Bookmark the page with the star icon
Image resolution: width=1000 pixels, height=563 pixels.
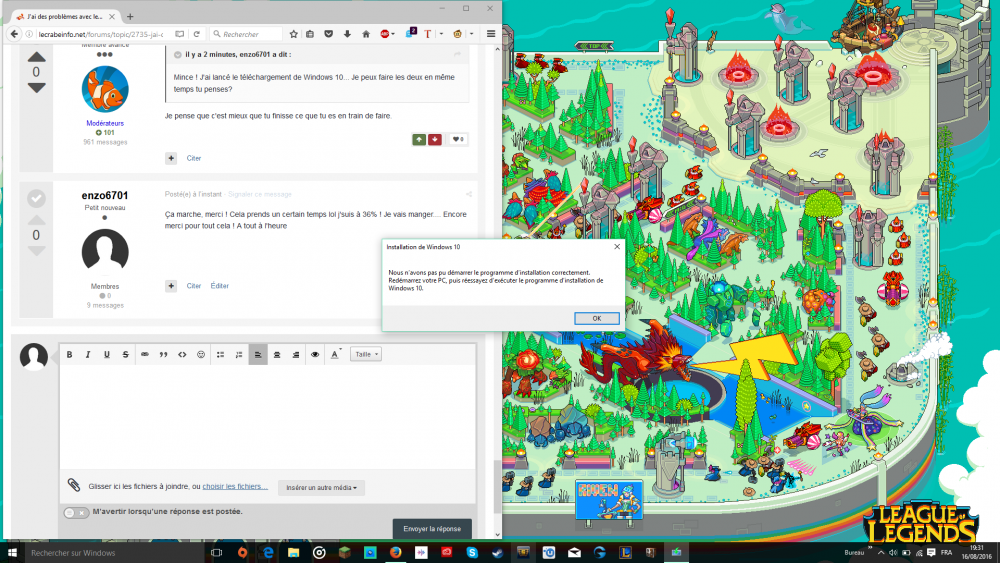(x=293, y=34)
